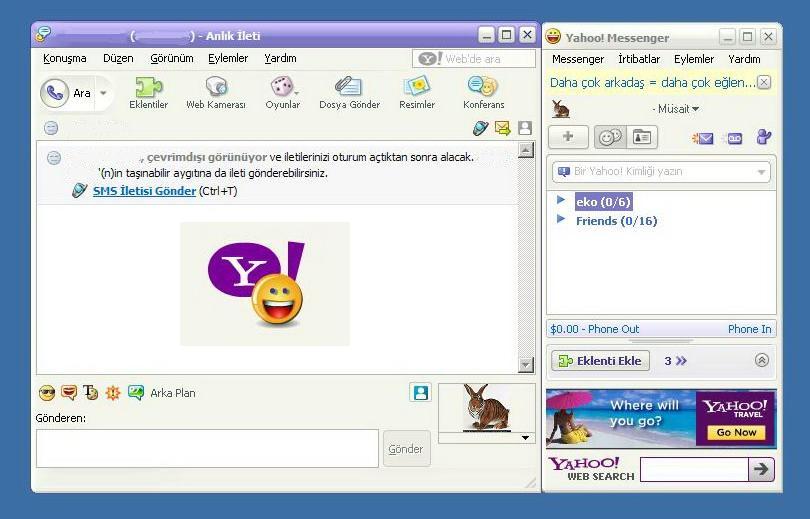Start Web Kamerası

pos(216,93)
